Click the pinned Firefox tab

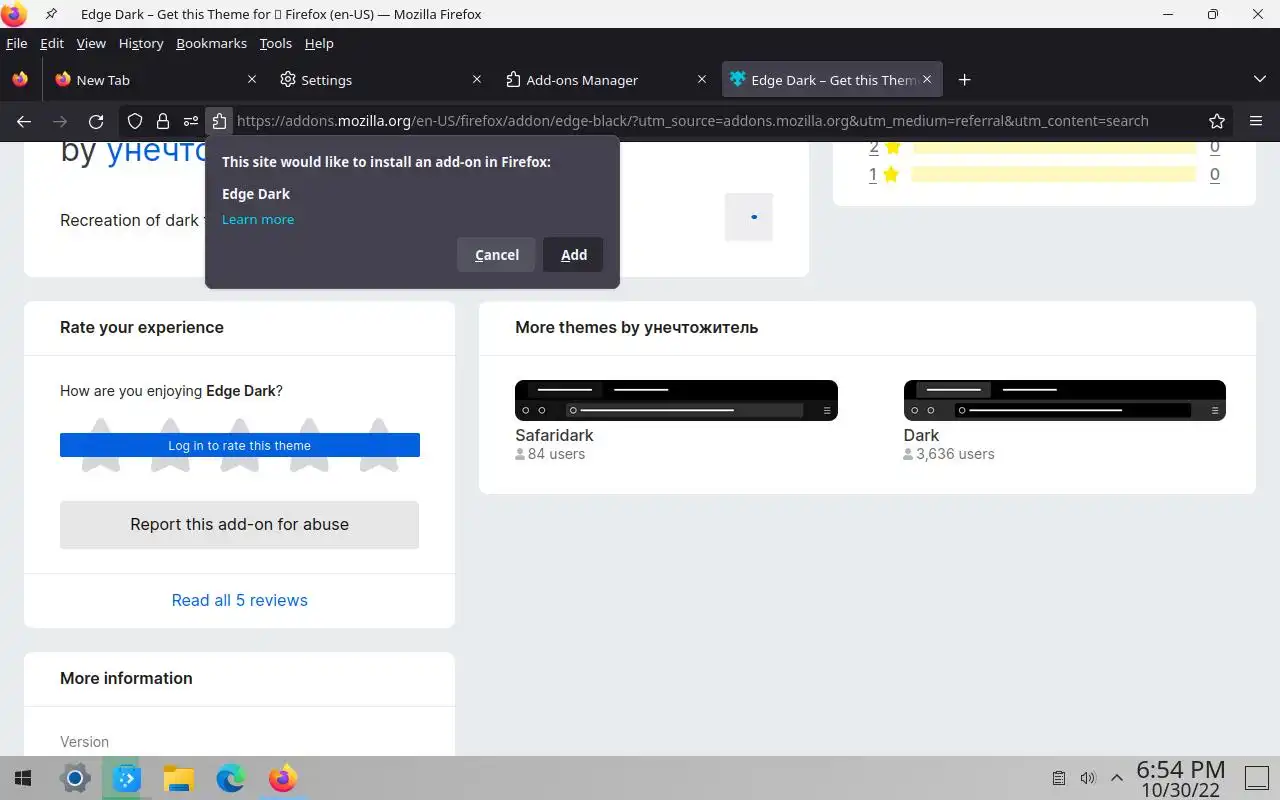20,80
